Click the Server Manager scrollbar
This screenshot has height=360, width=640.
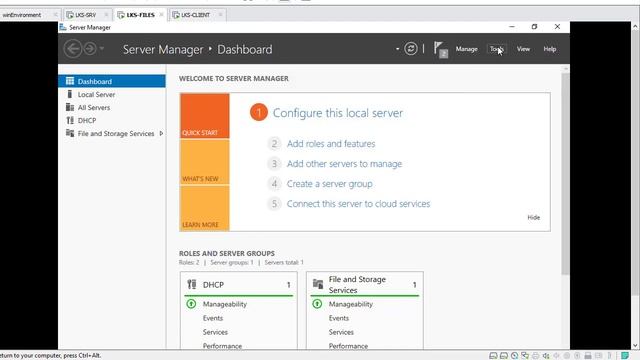[565, 174]
